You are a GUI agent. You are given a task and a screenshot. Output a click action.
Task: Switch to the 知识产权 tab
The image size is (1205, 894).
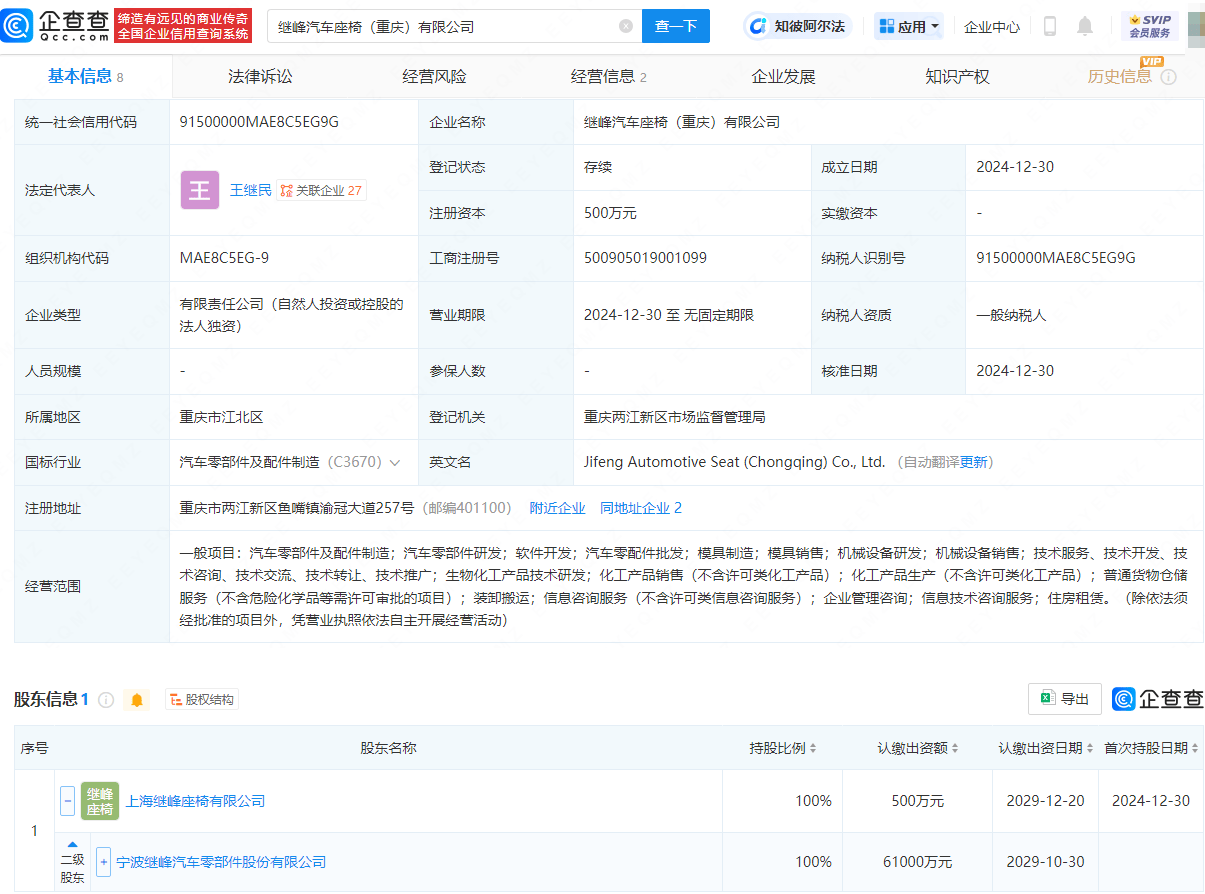click(x=957, y=77)
